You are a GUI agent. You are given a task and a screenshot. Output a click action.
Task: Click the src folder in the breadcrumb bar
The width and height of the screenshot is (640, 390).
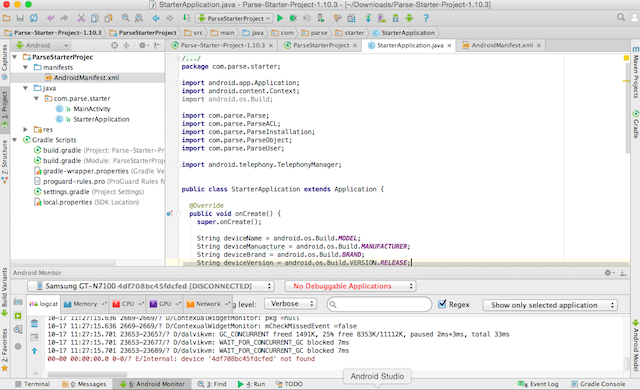(194, 33)
